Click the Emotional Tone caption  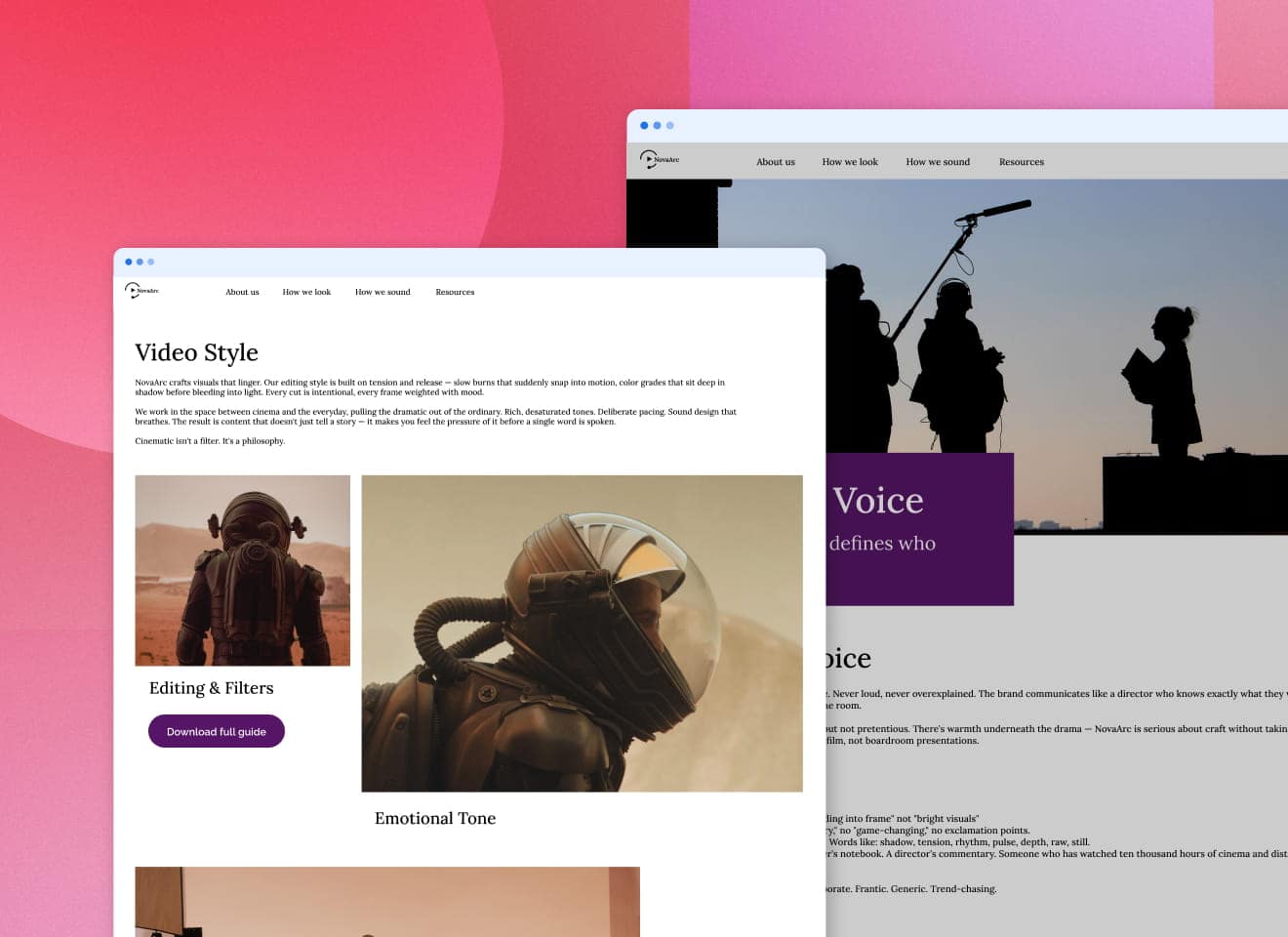click(x=435, y=819)
